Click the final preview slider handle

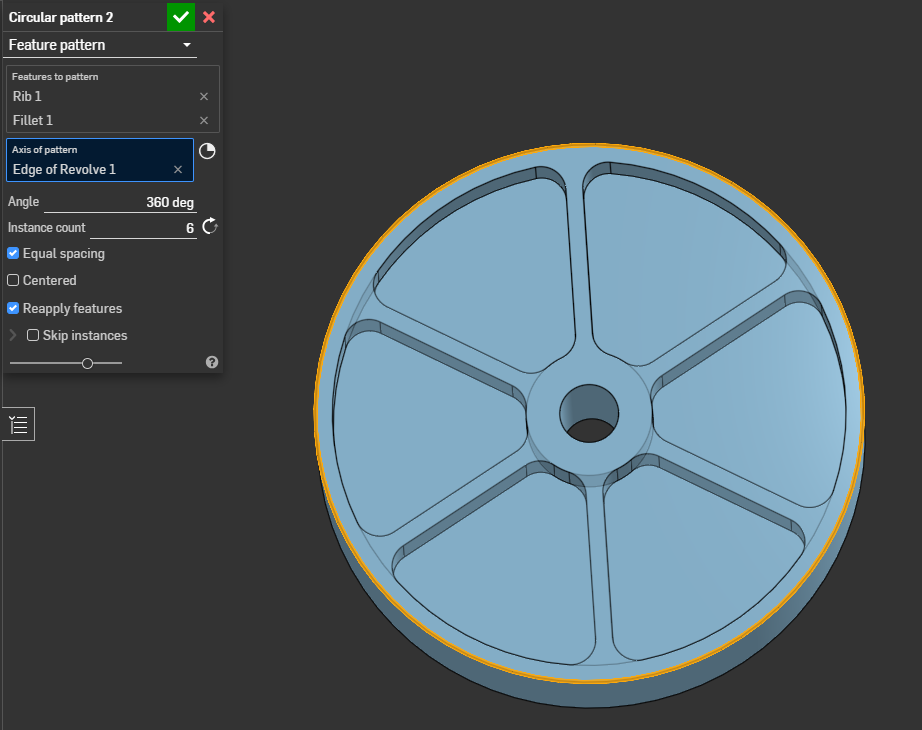pyautogui.click(x=88, y=364)
